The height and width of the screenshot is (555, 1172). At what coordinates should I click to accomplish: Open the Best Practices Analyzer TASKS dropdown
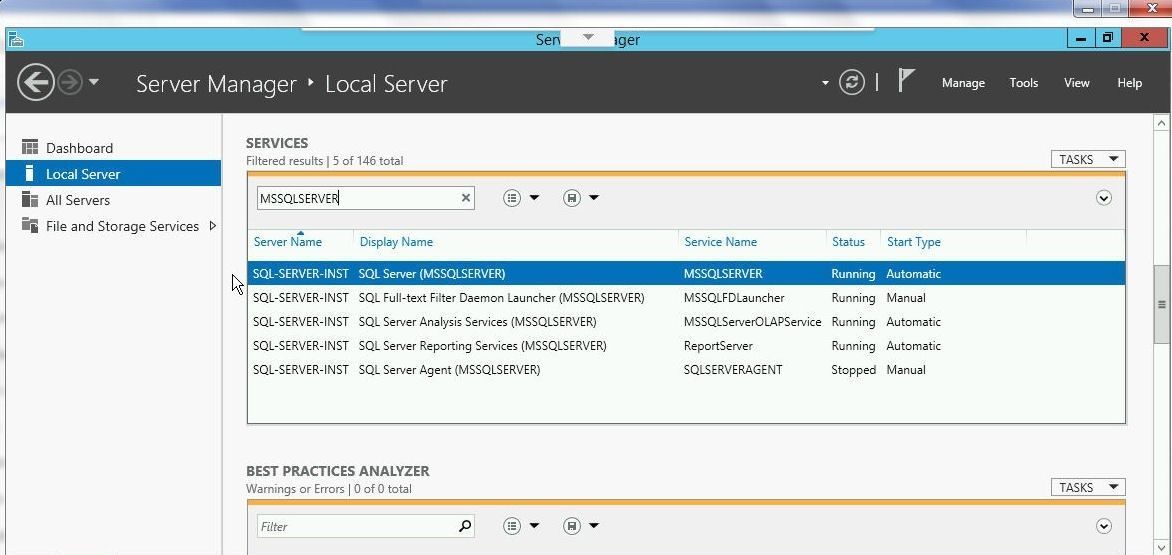point(1087,488)
